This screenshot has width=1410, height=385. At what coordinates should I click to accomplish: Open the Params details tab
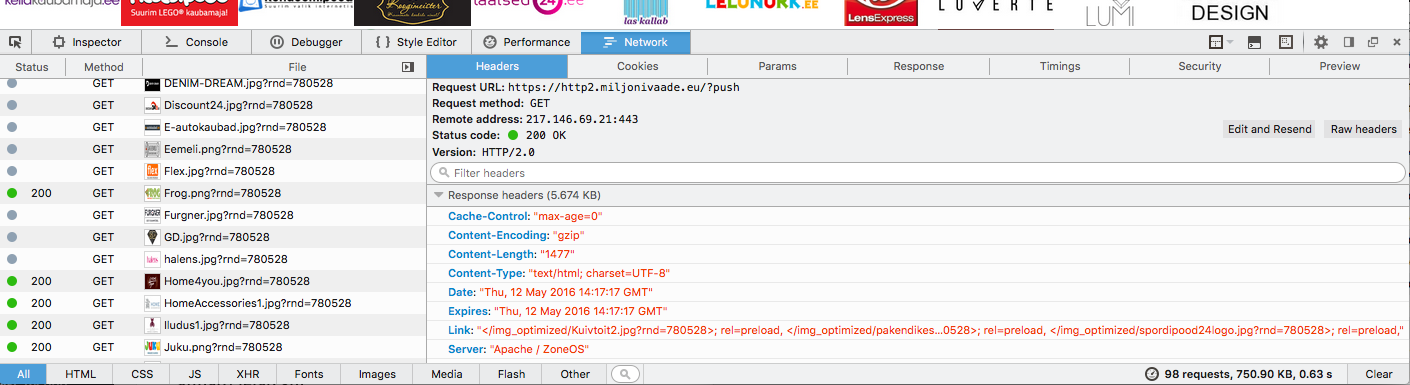coord(777,66)
